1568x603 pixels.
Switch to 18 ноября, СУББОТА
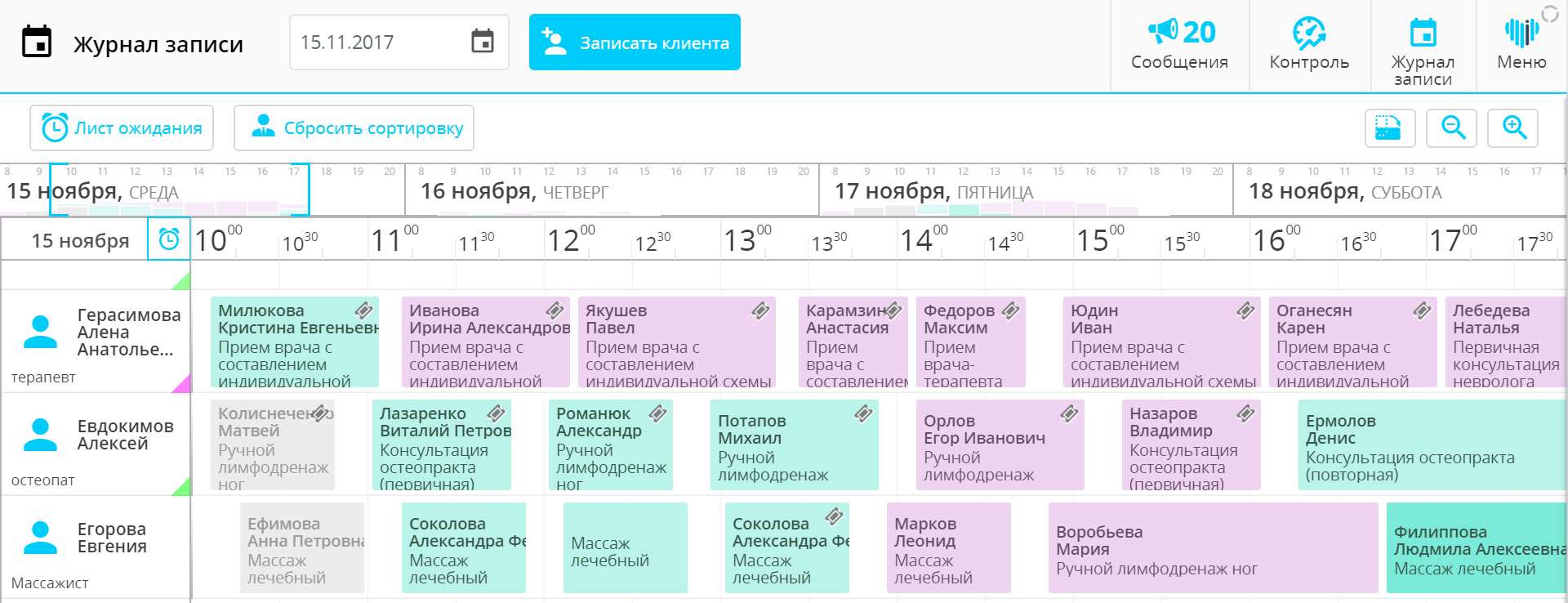coord(1401,190)
